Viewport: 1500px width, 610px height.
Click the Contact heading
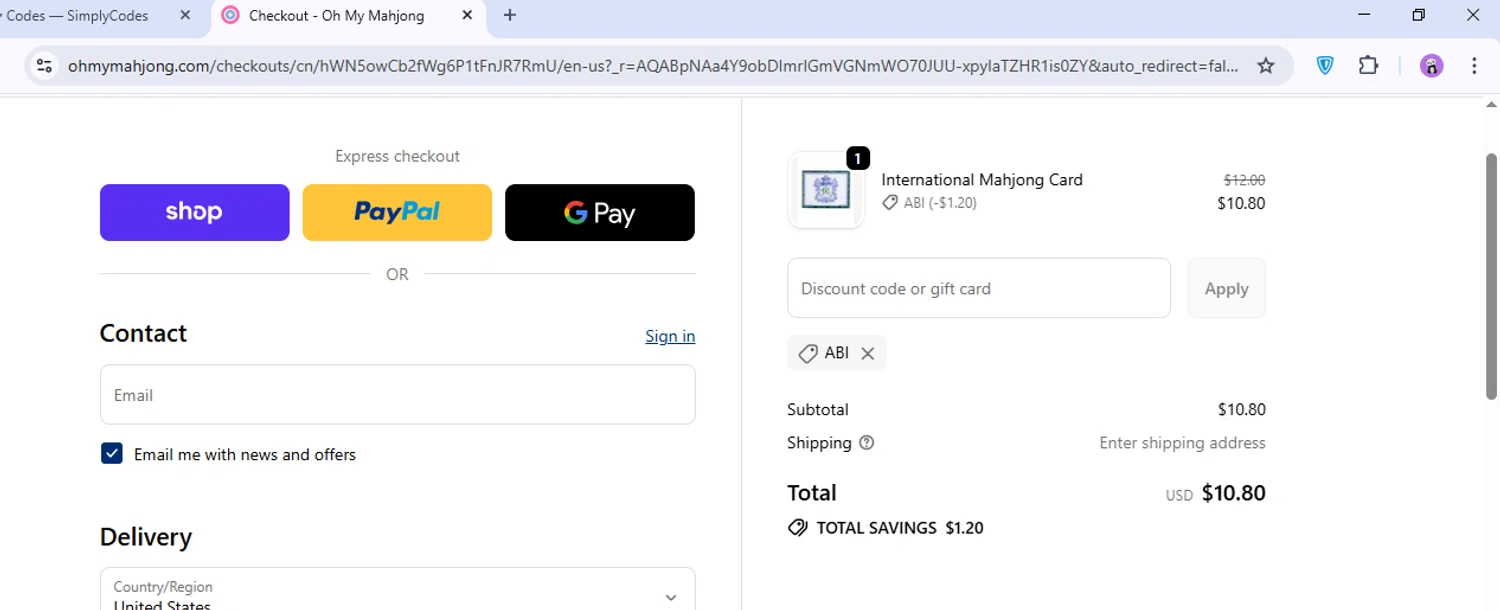(x=143, y=333)
